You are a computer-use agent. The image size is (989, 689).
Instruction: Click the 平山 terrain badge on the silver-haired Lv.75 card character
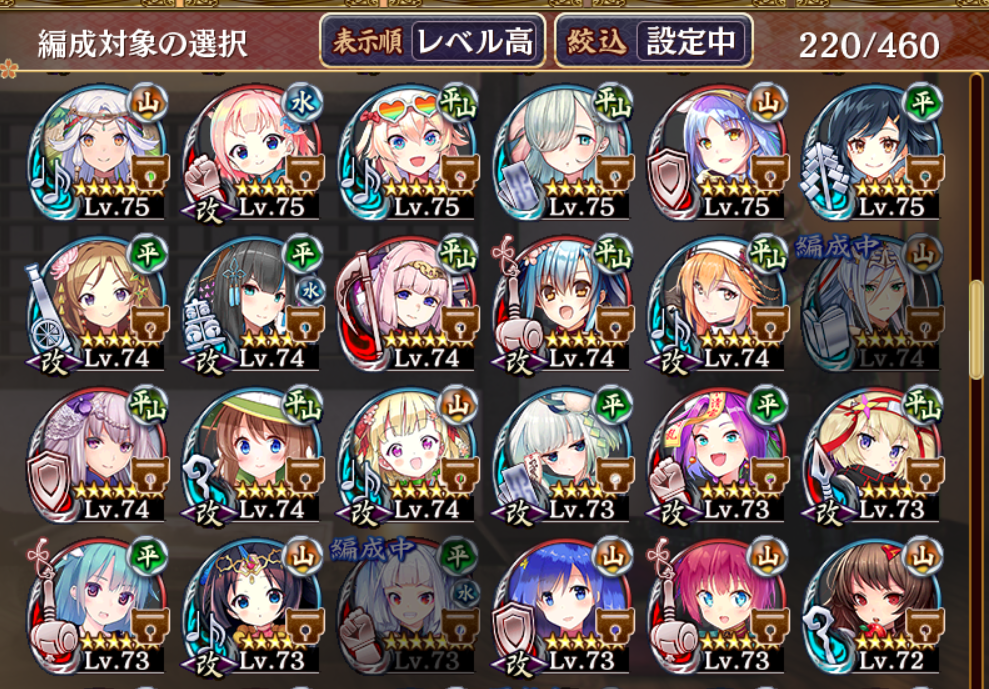pyautogui.click(x=613, y=102)
